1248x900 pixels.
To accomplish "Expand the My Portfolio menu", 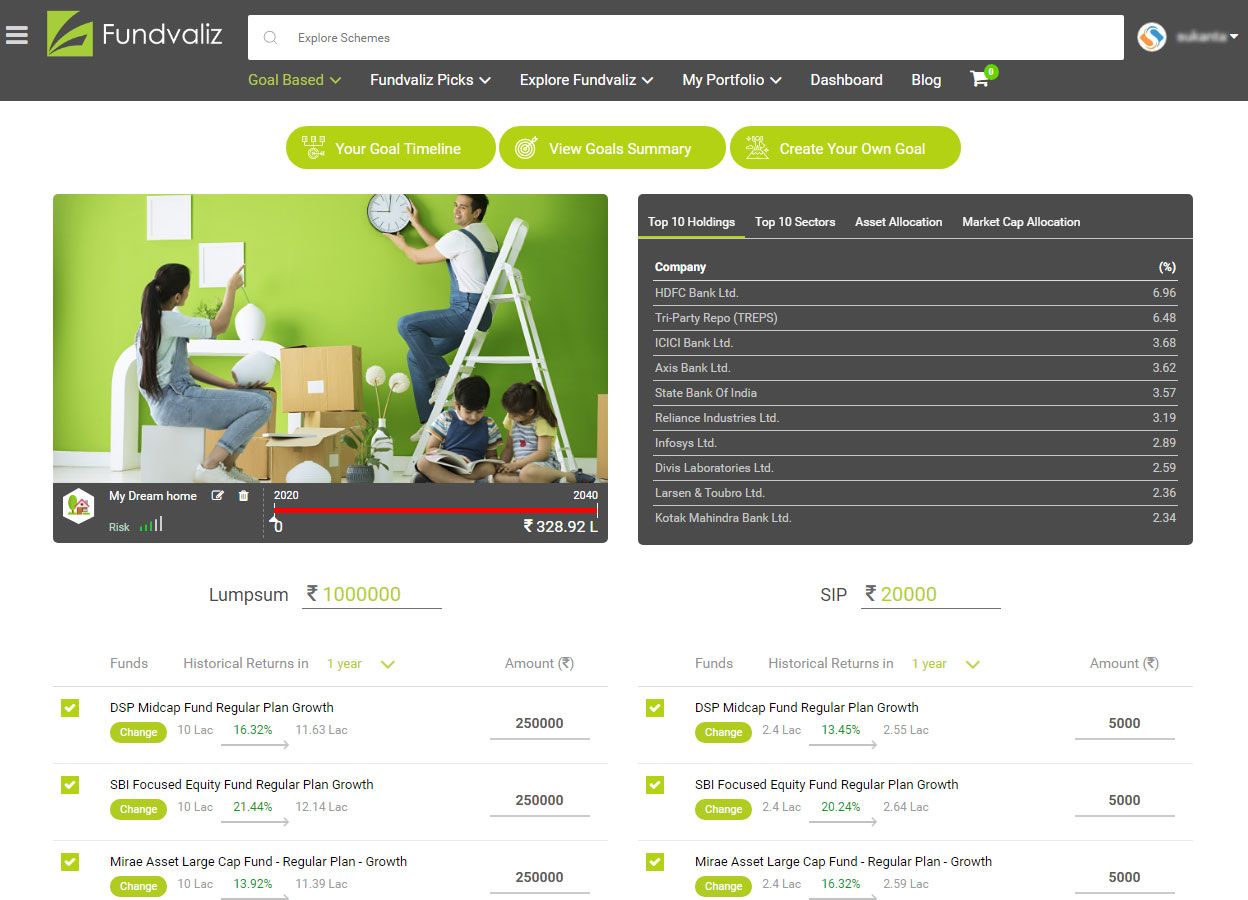I will click(x=732, y=80).
